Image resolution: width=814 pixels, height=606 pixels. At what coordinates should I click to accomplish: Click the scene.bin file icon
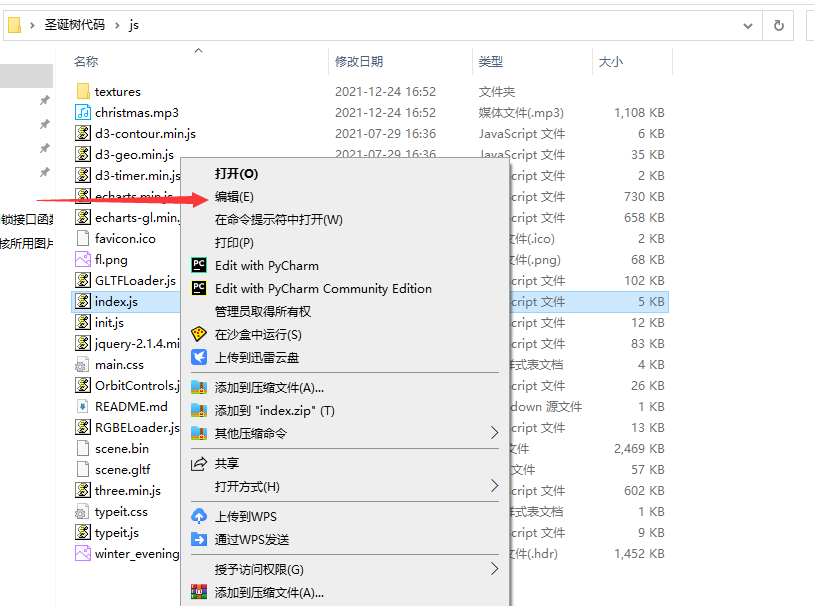(x=83, y=448)
